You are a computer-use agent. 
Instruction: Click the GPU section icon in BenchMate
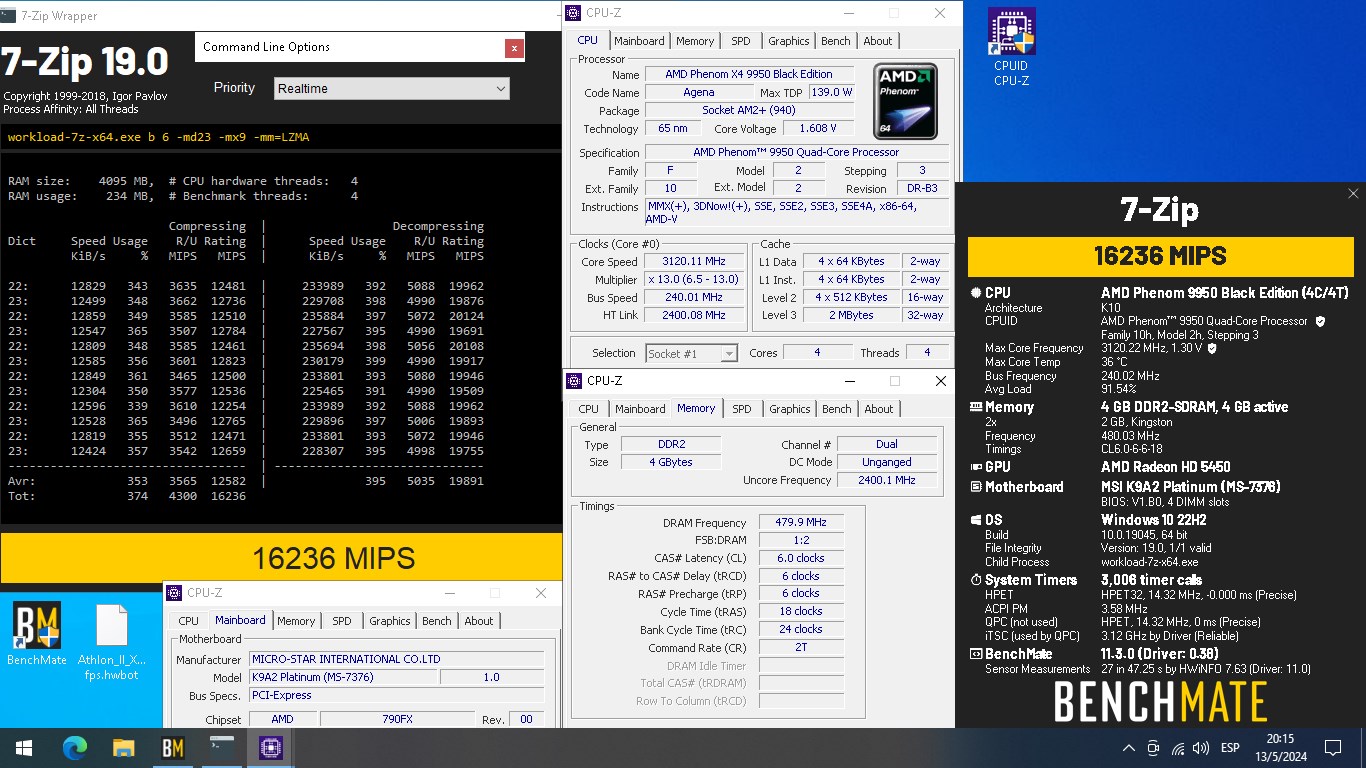(x=976, y=467)
